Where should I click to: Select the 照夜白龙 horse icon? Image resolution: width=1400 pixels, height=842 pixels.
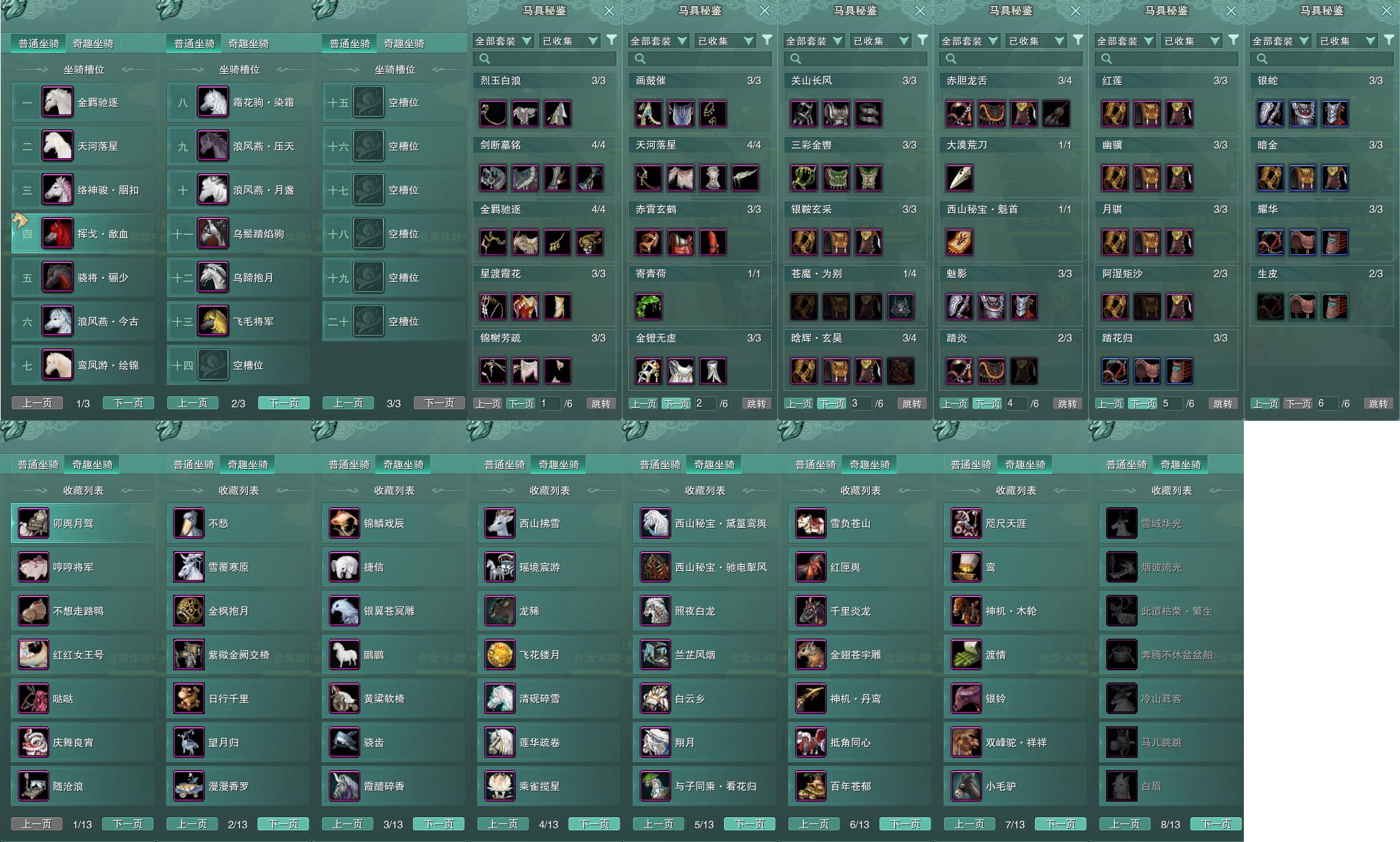coord(655,611)
